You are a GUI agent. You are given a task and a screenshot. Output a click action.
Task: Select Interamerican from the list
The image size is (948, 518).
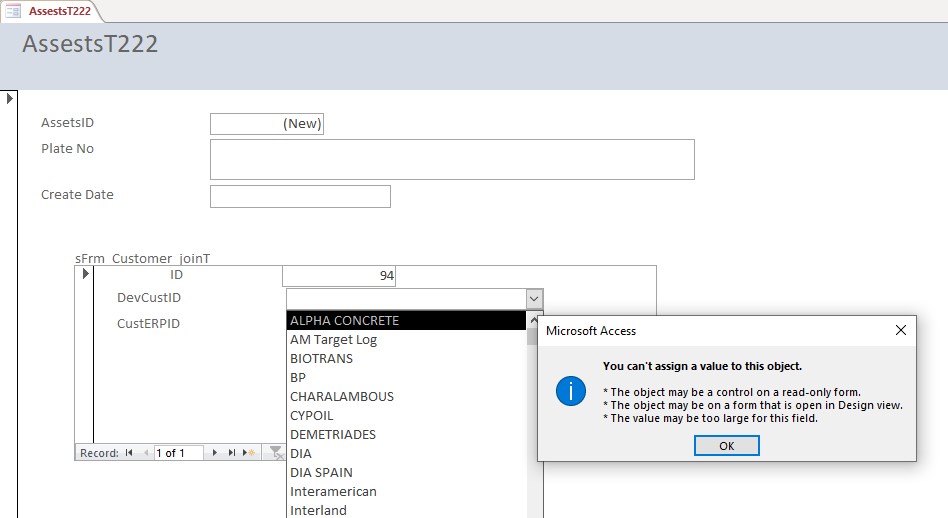(406, 491)
